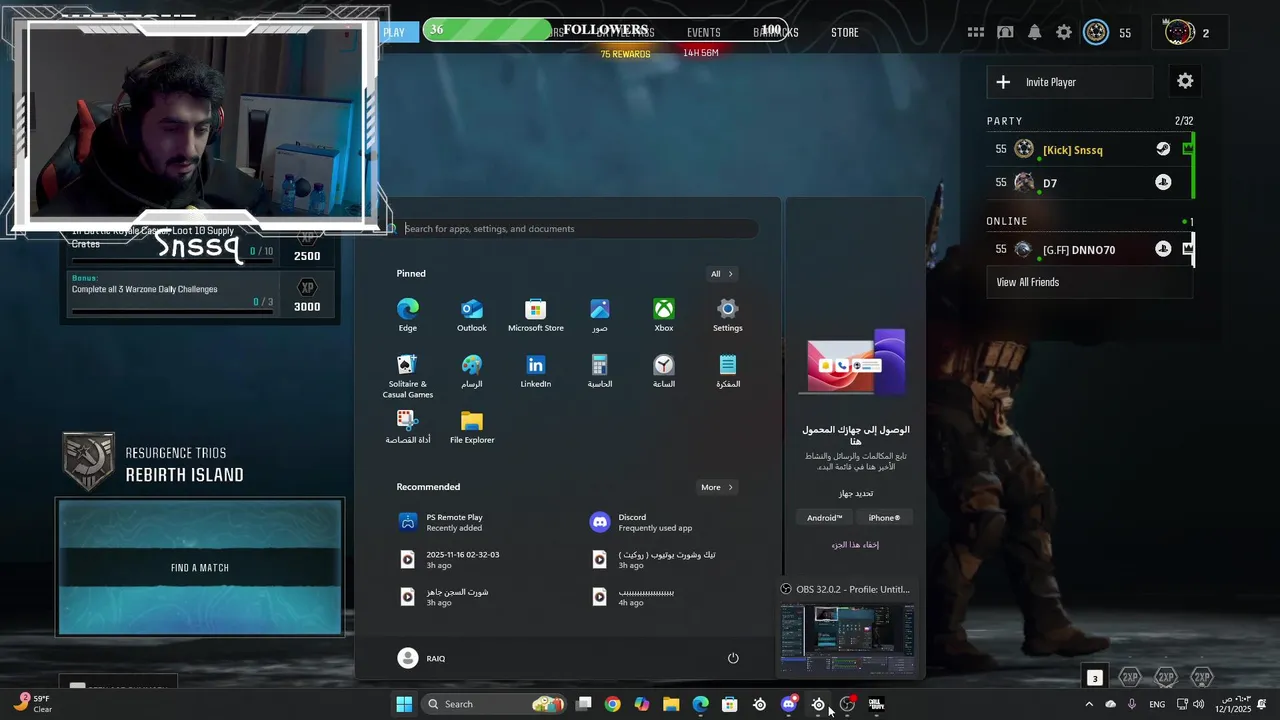Screen dimensions: 1280x720
Task: Launch the pinned الرسام Paint app
Action: pyautogui.click(x=472, y=371)
